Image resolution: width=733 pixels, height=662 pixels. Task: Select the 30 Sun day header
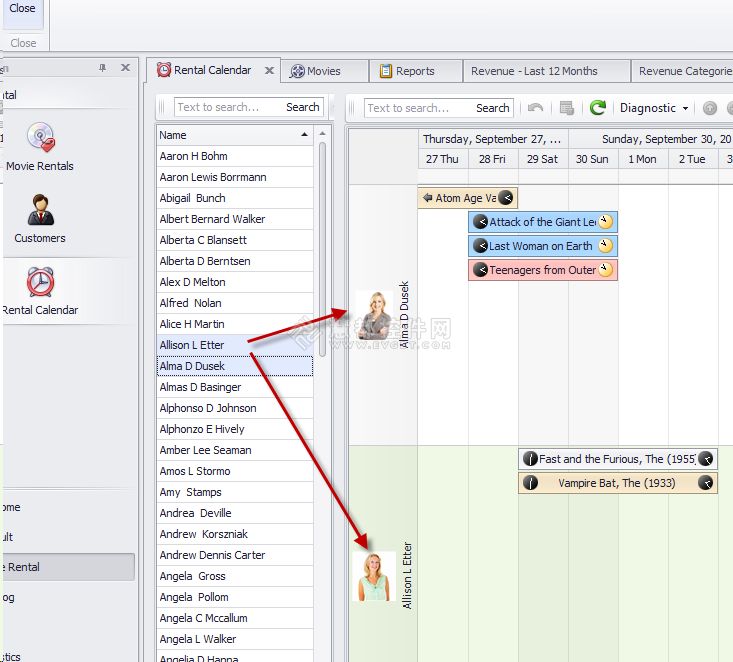(592, 159)
